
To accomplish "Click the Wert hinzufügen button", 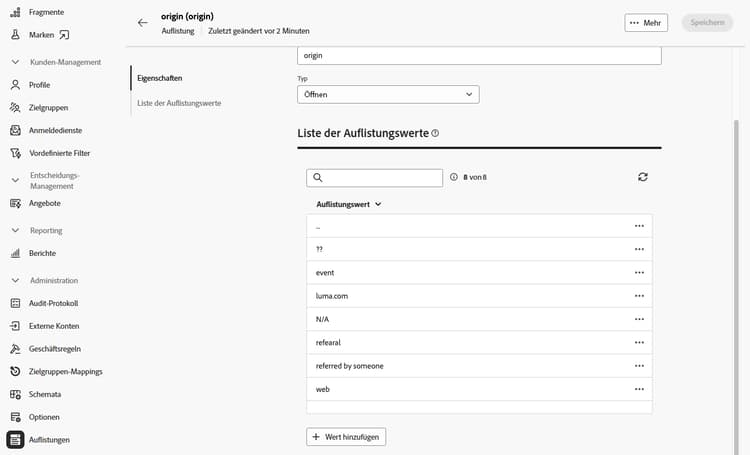I will 346,437.
